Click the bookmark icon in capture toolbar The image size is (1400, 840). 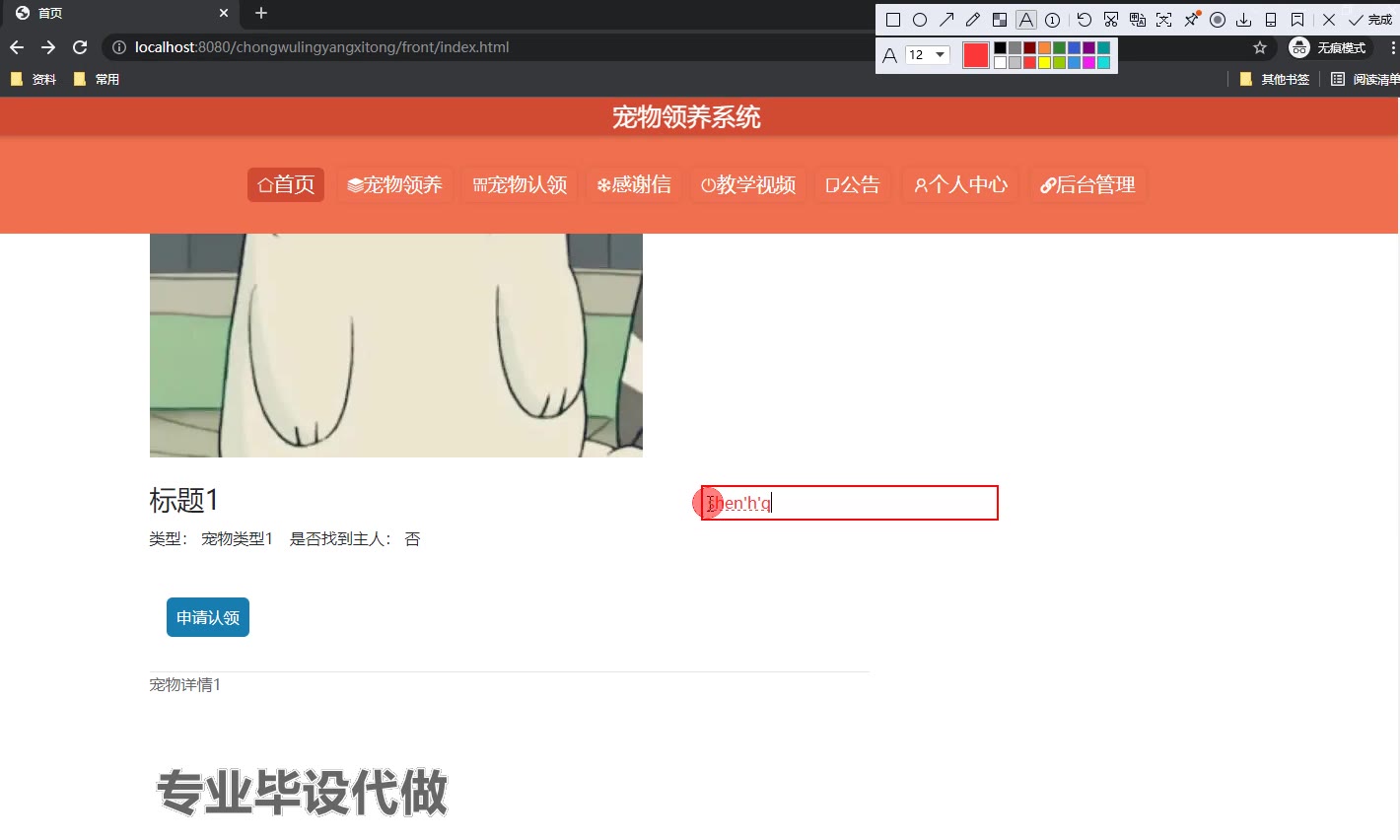point(1297,20)
